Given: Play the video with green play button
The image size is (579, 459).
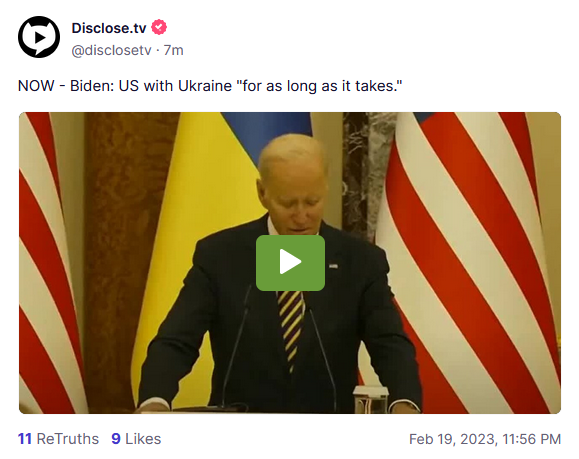Looking at the screenshot, I should [x=290, y=263].
